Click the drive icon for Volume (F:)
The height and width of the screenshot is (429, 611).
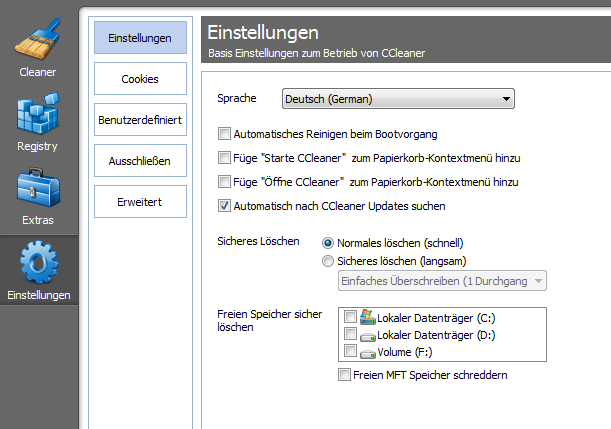367,353
